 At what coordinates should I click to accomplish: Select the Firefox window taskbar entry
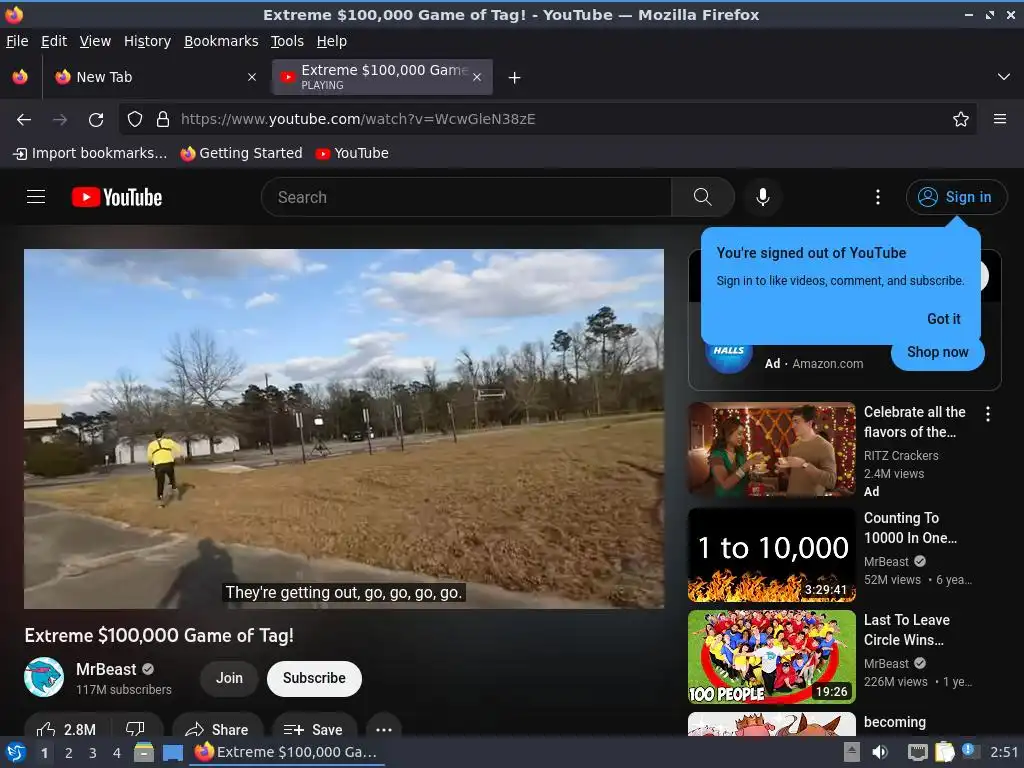[287, 752]
